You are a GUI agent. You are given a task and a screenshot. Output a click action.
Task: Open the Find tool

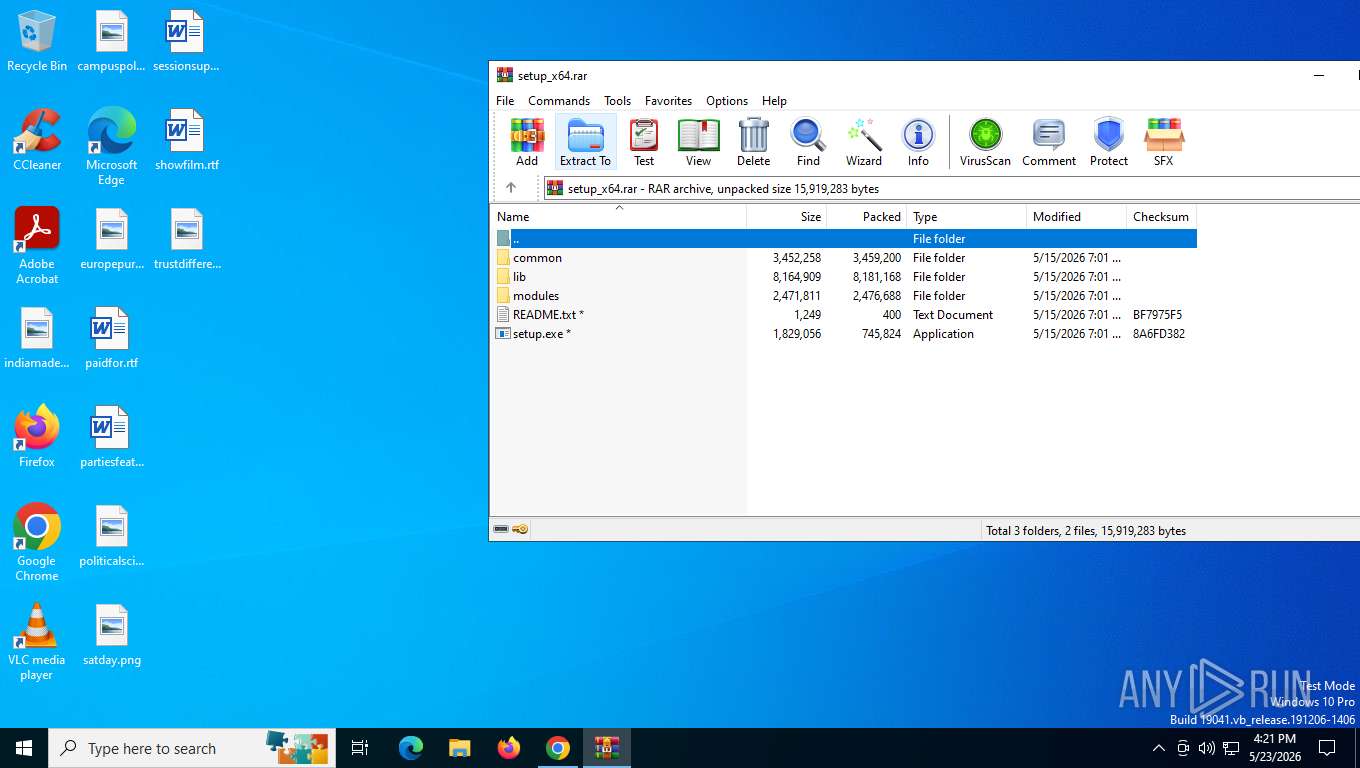(x=808, y=142)
